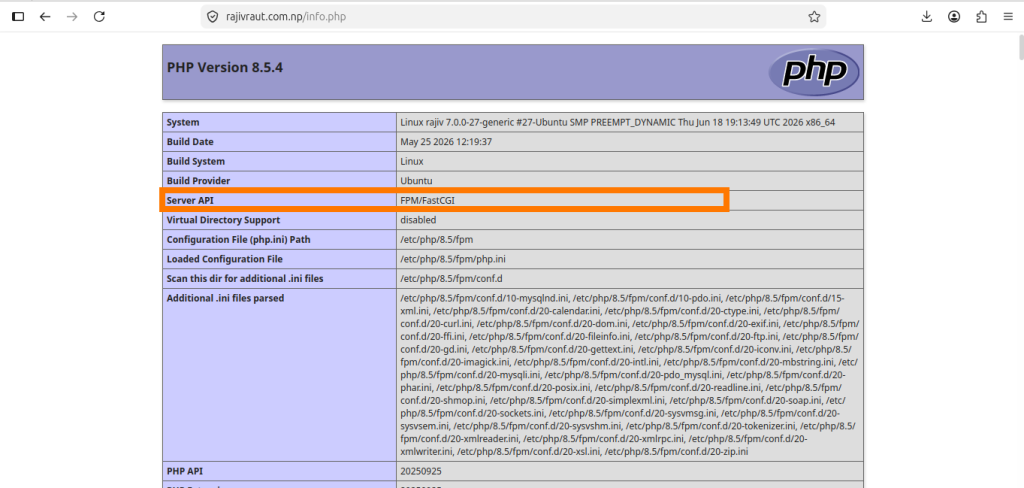Go back to the previous page
Screen dimensions: 1024x488
click(x=45, y=17)
